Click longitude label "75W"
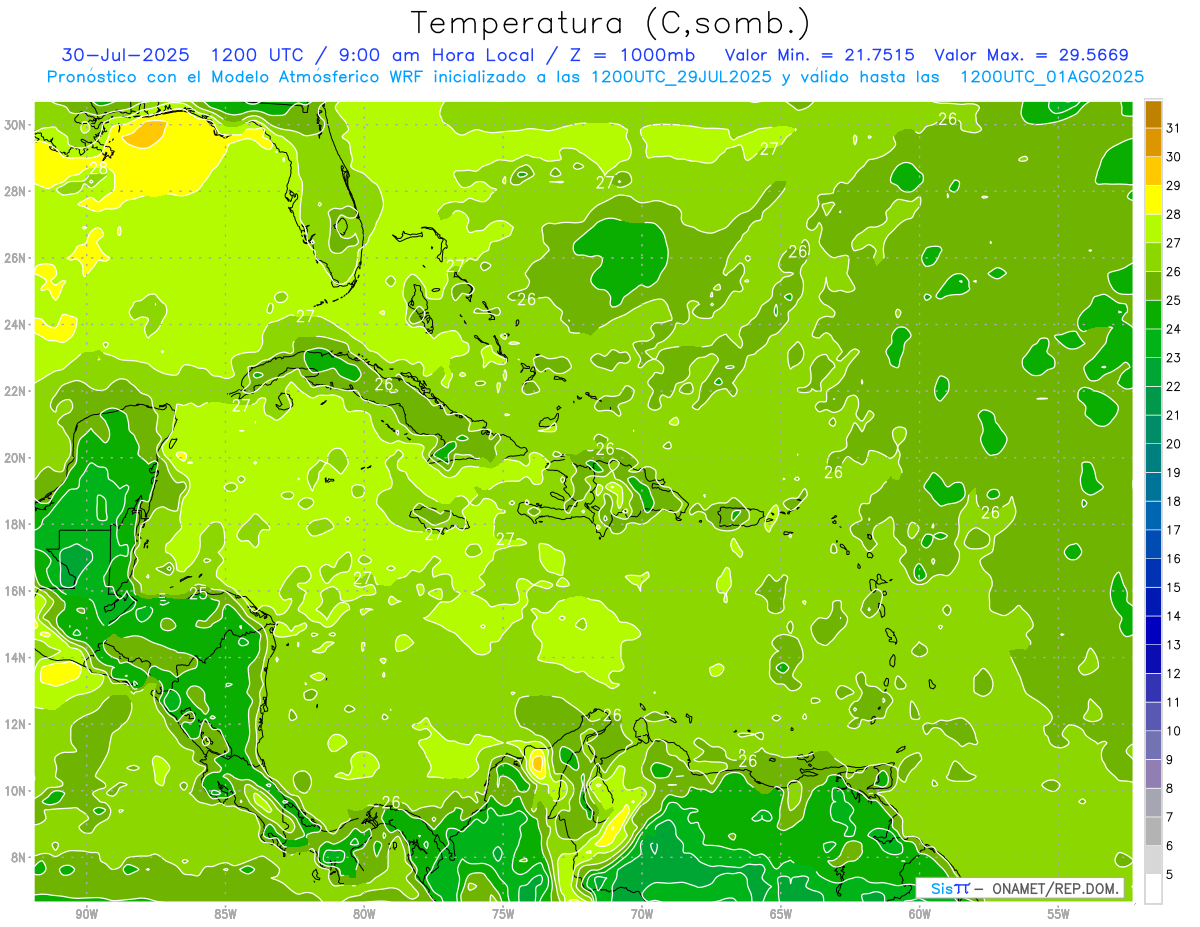The image size is (1200, 927). pyautogui.click(x=503, y=914)
